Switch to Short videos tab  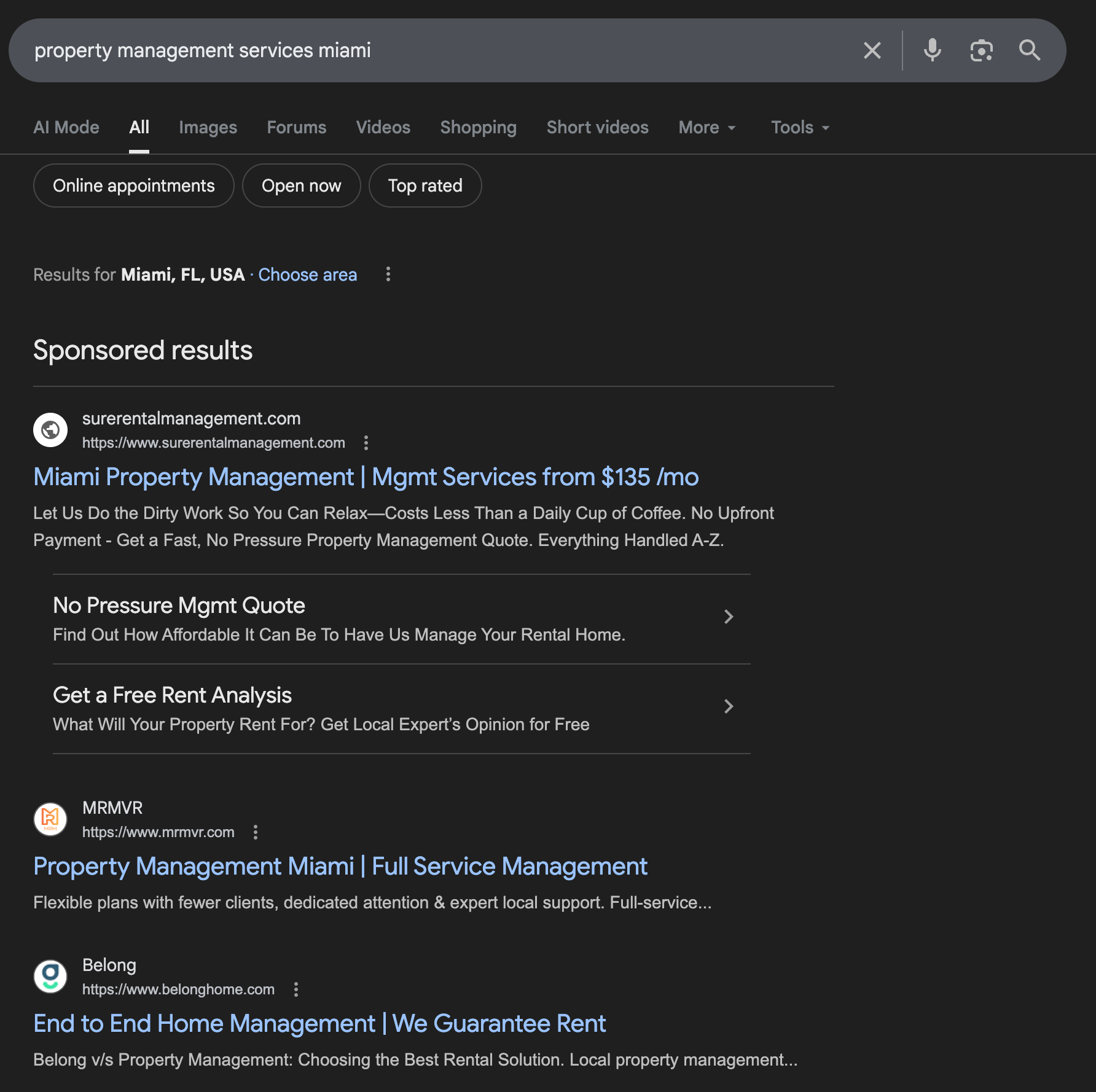(598, 127)
